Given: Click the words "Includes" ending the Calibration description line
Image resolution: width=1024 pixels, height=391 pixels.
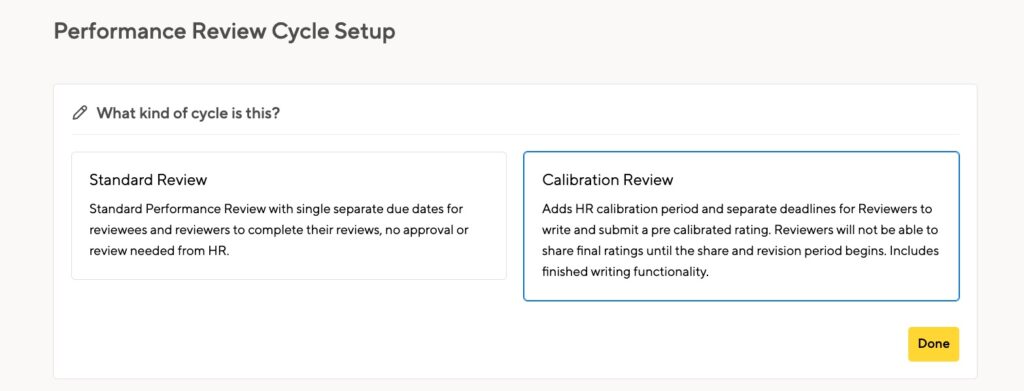Looking at the screenshot, I should [x=916, y=251].
